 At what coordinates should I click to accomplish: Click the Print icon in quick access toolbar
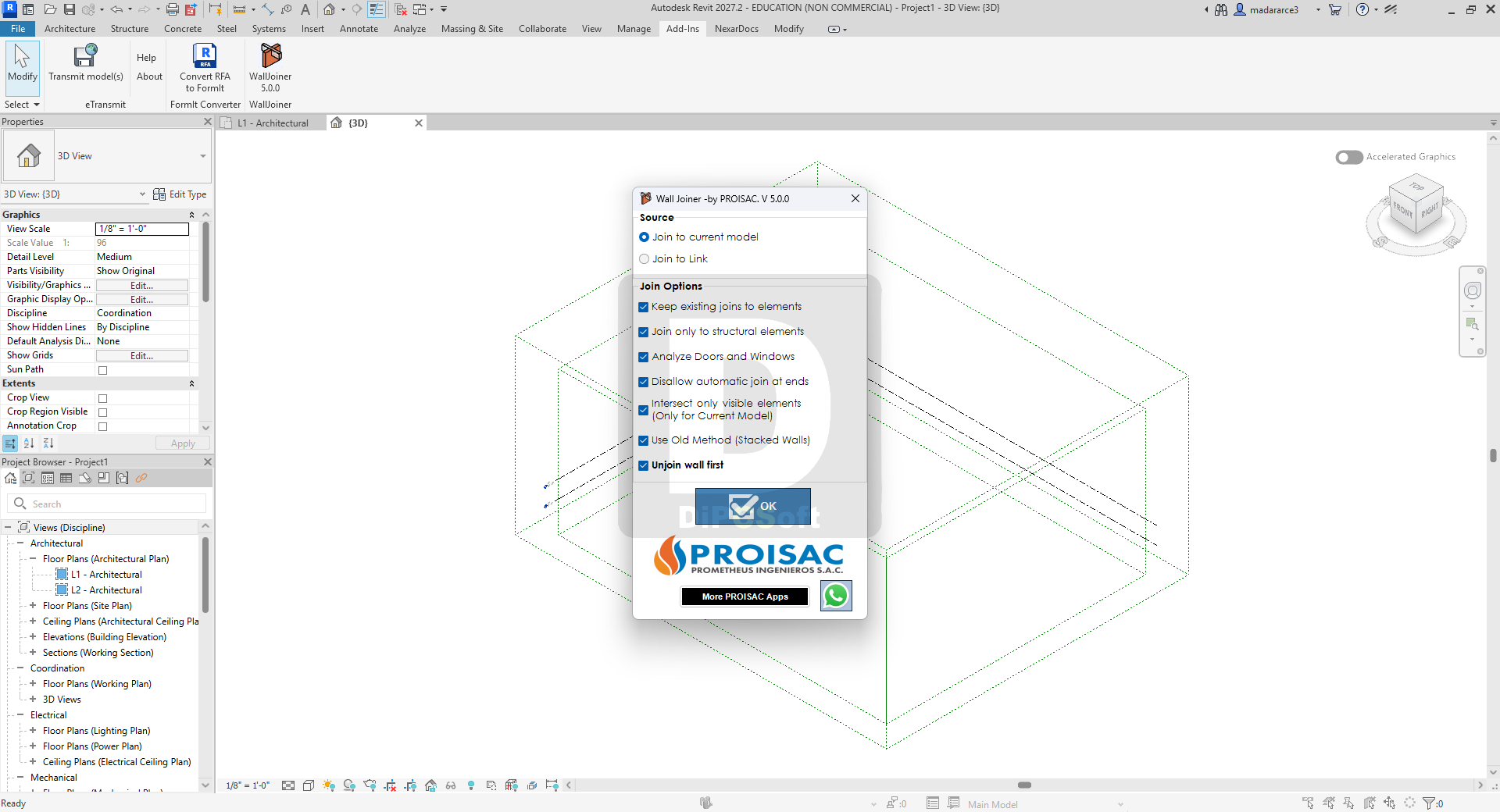coord(173,9)
